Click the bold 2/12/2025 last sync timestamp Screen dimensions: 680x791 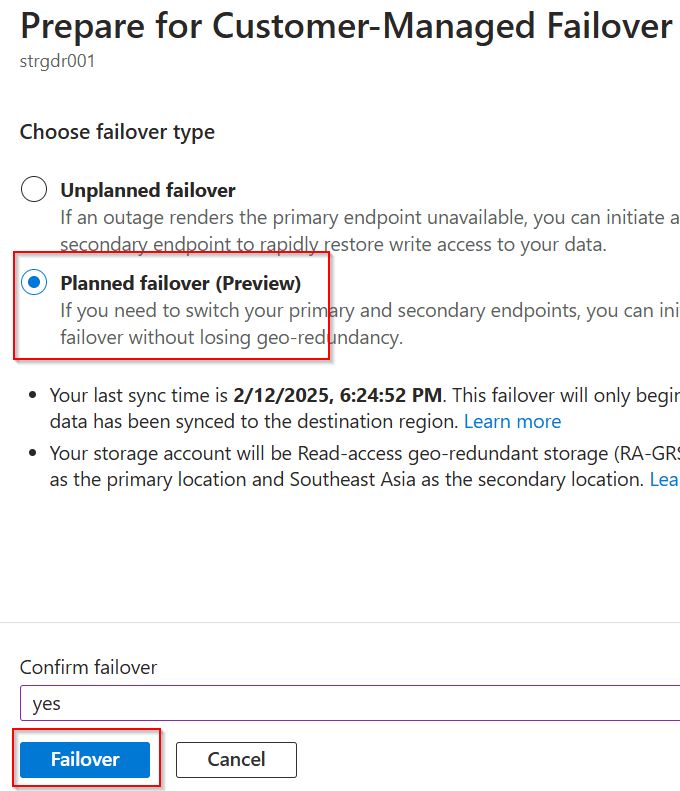[338, 395]
